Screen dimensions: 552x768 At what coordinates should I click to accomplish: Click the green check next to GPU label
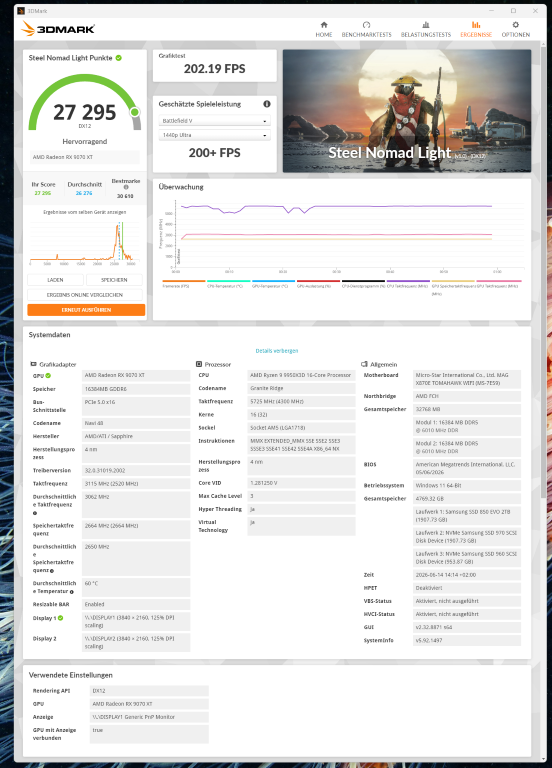coord(48,376)
